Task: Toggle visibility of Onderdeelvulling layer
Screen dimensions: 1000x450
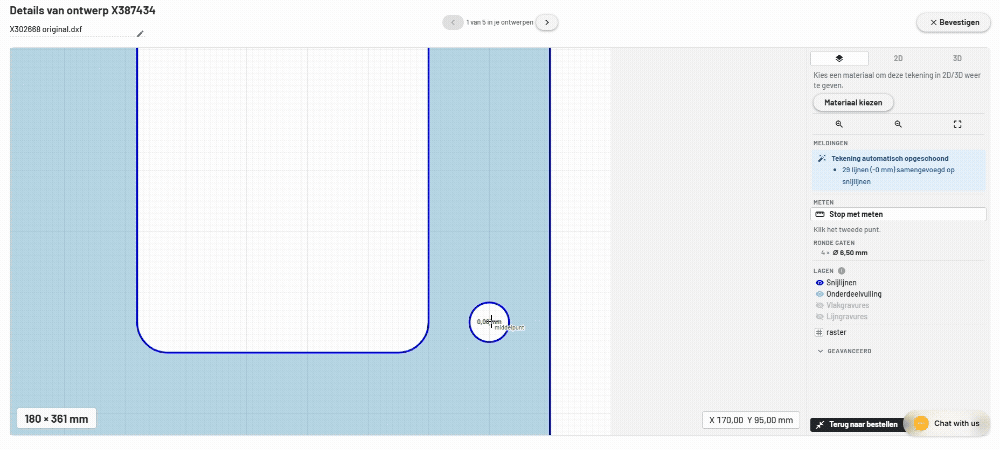Action: tap(820, 294)
